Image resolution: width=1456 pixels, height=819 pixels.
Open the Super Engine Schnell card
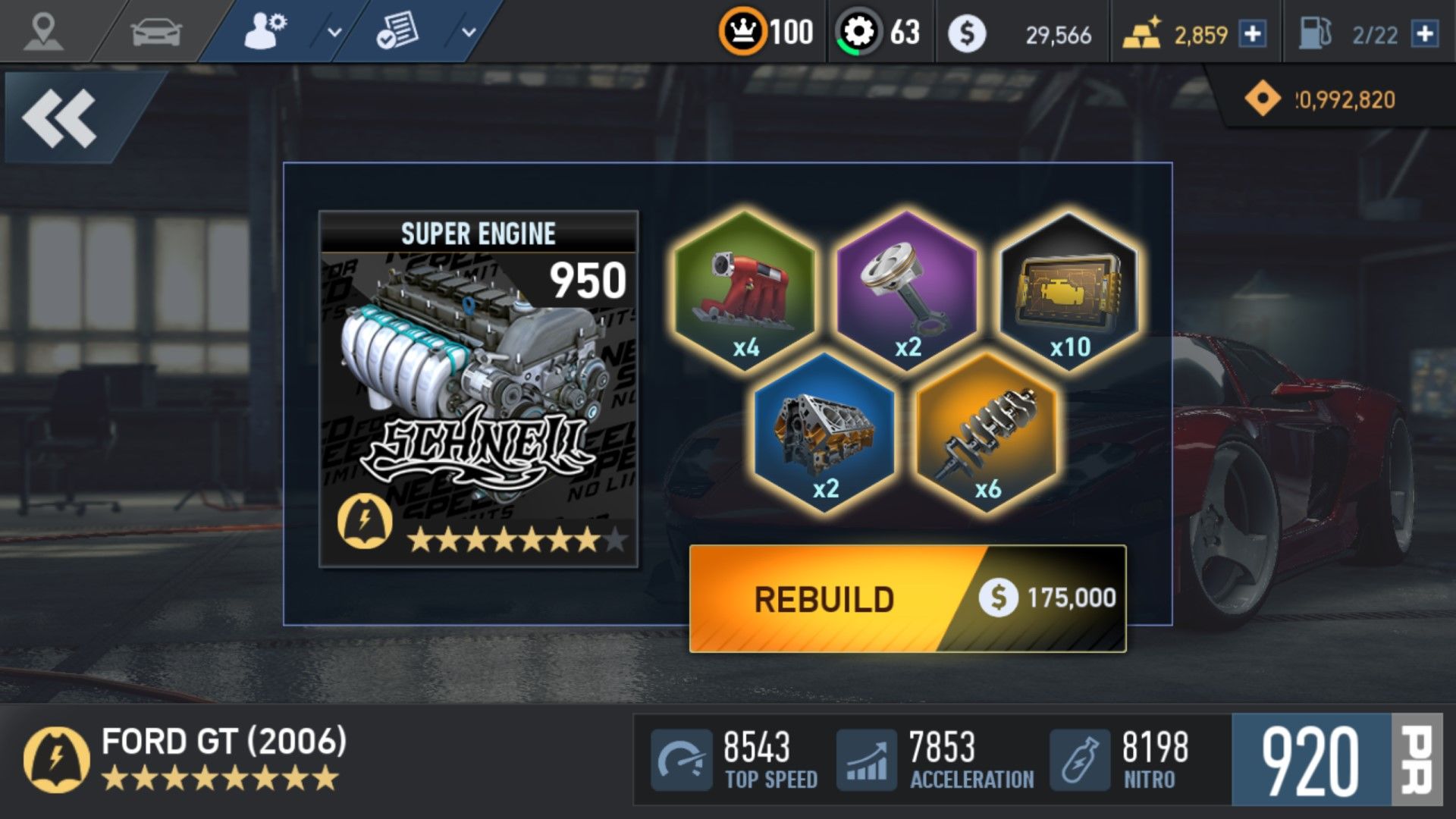point(479,389)
